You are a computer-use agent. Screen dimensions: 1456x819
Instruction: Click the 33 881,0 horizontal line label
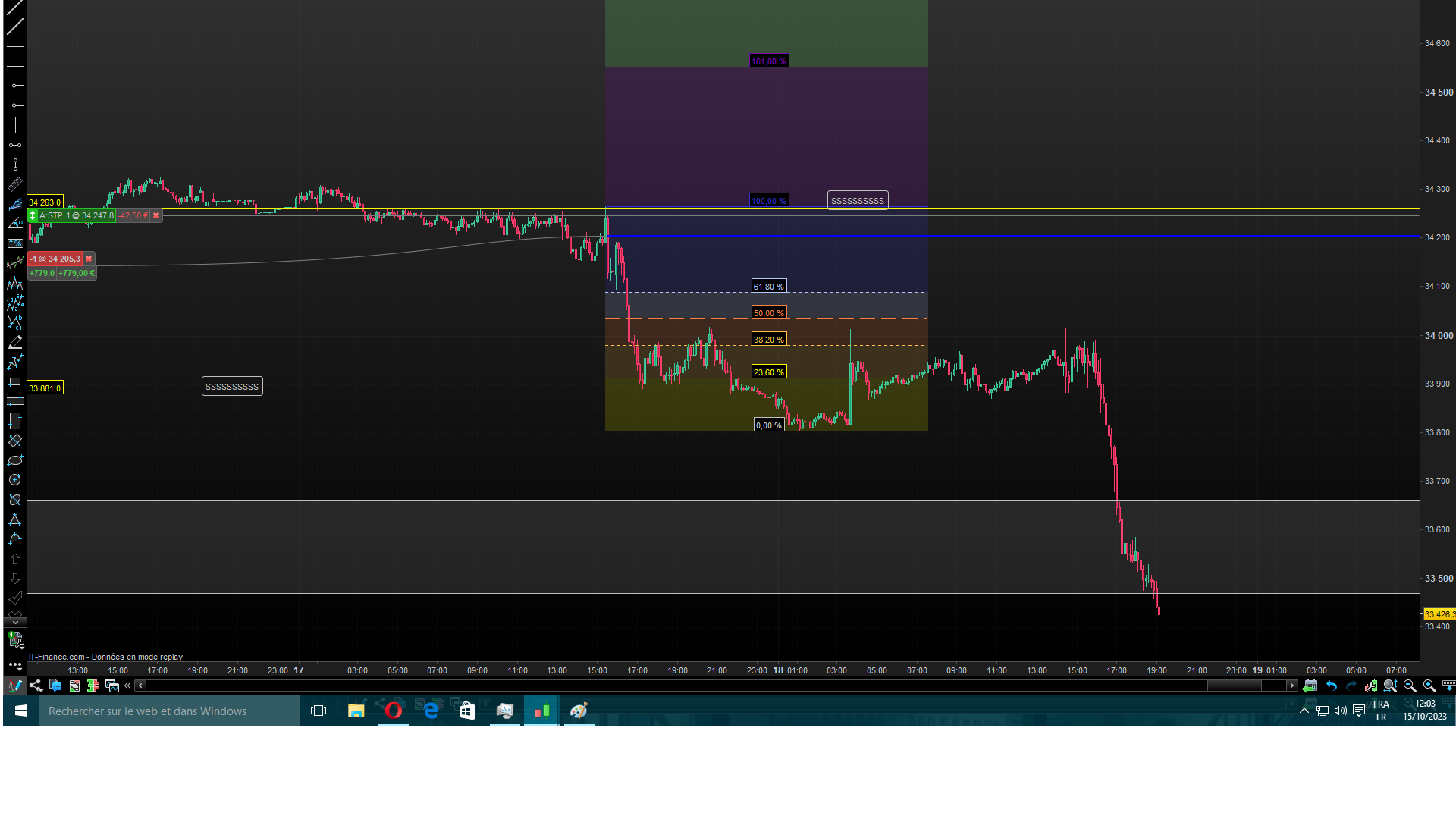[x=45, y=388]
